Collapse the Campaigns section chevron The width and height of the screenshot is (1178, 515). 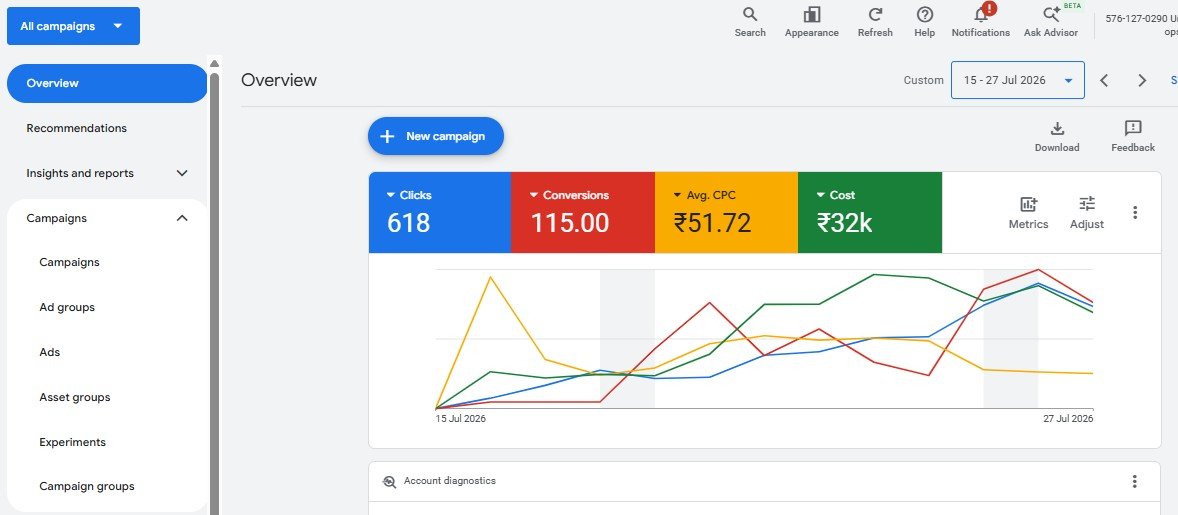point(182,218)
